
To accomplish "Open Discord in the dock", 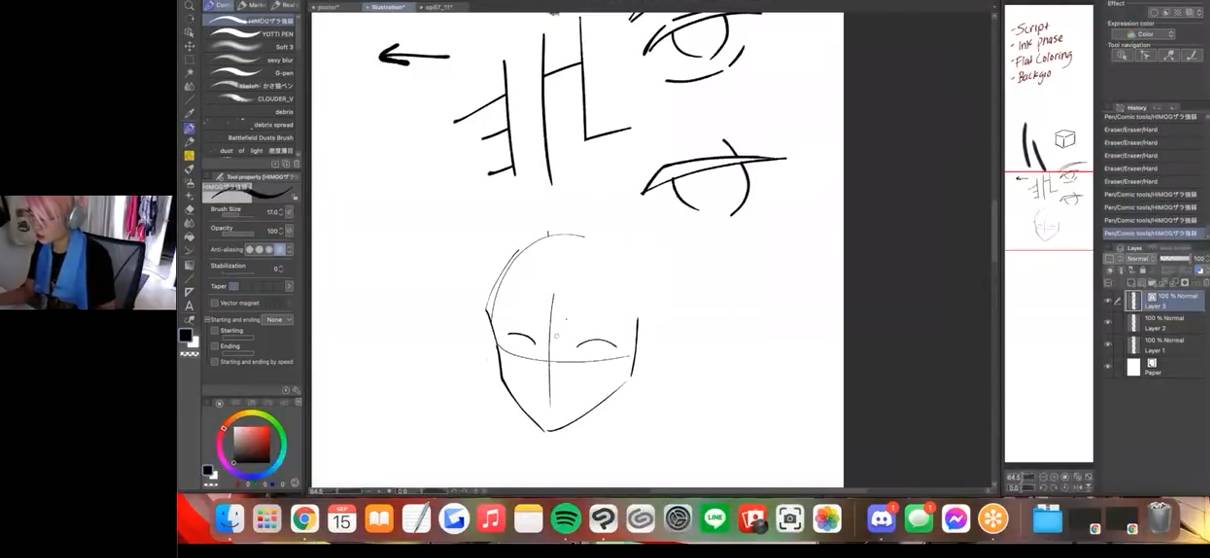I will (881, 518).
